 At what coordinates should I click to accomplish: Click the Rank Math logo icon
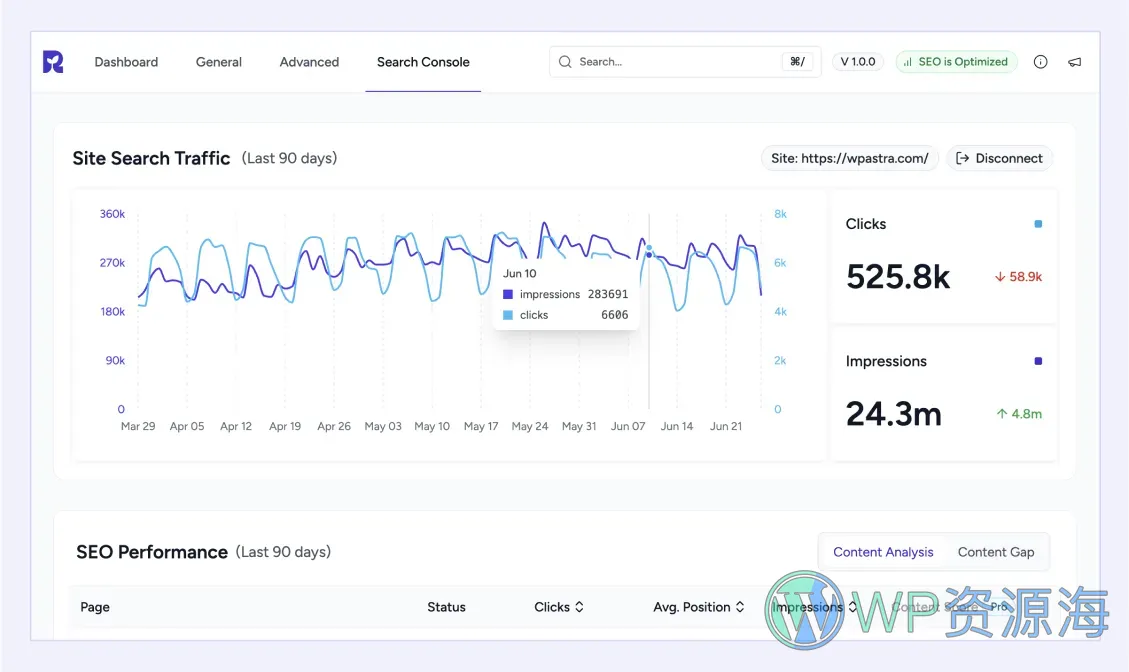tap(52, 61)
